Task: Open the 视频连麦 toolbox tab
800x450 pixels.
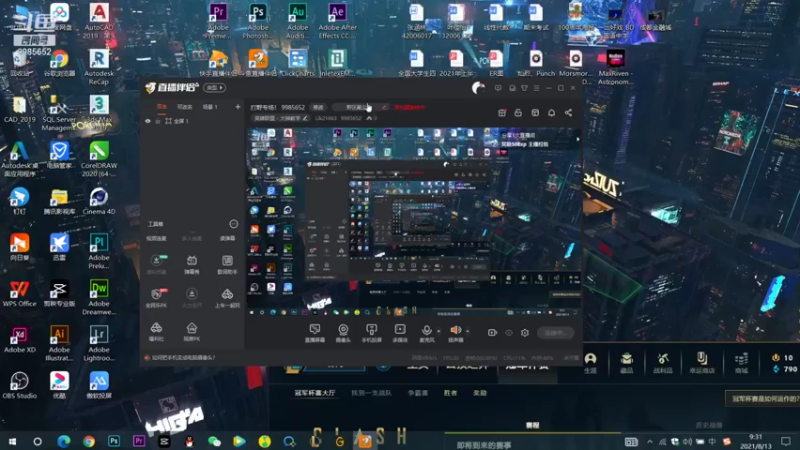Action: [x=156, y=239]
